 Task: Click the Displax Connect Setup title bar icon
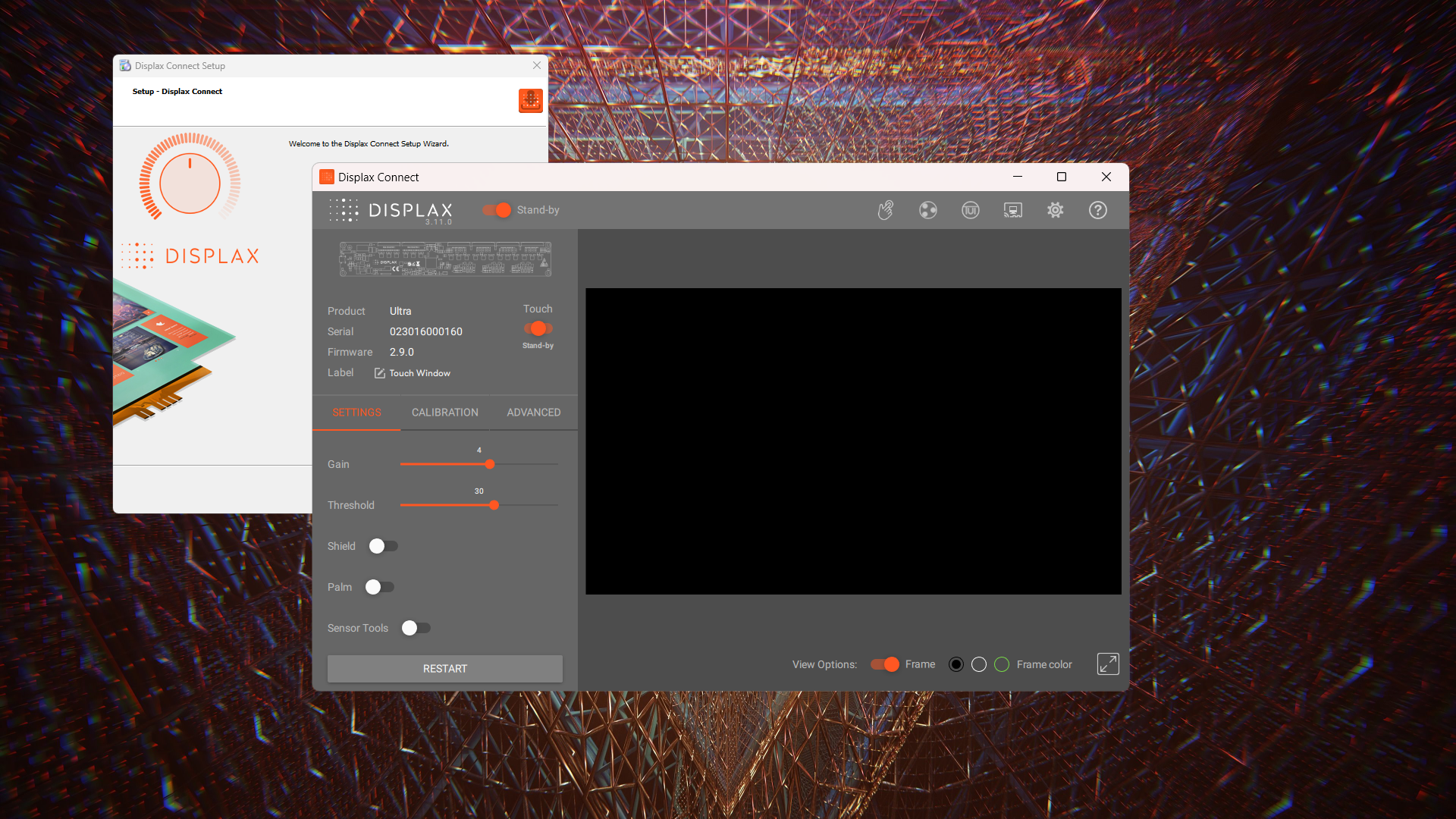point(125,65)
